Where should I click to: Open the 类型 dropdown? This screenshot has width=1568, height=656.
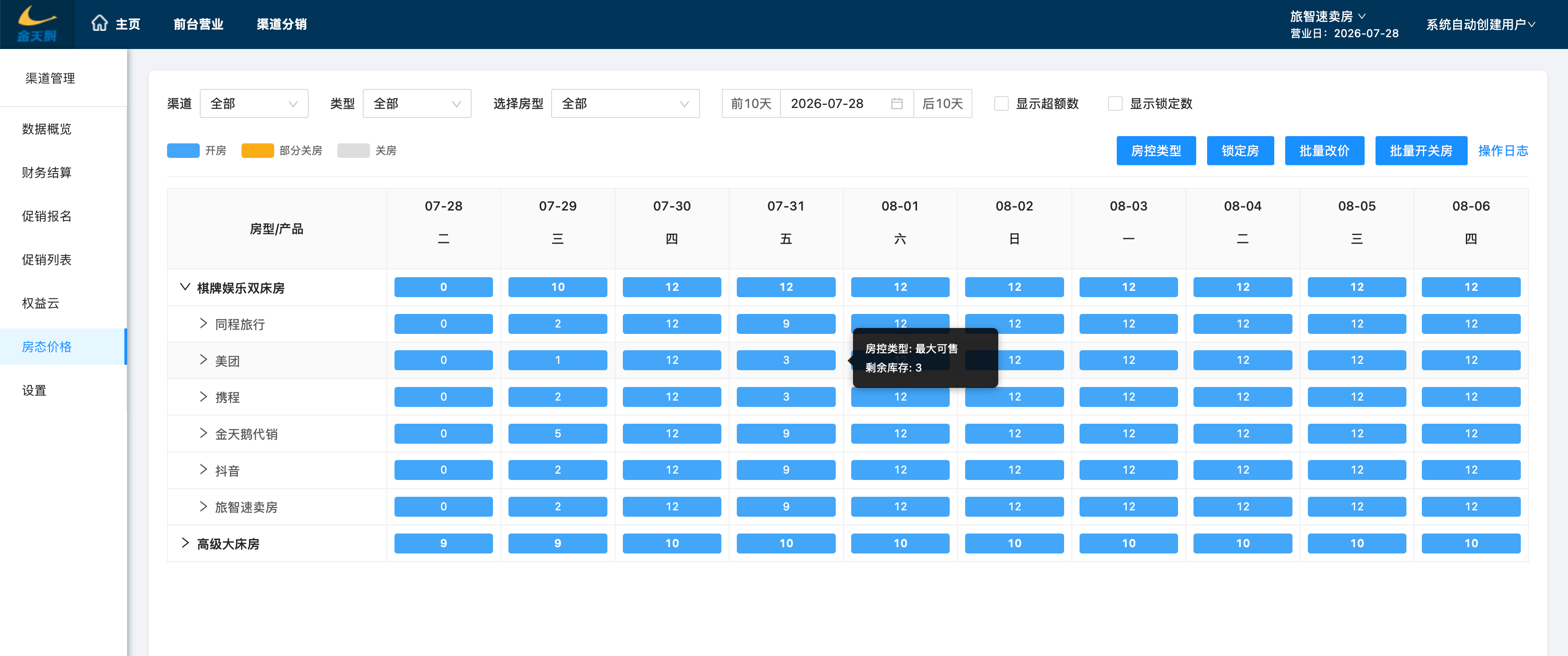coord(417,103)
